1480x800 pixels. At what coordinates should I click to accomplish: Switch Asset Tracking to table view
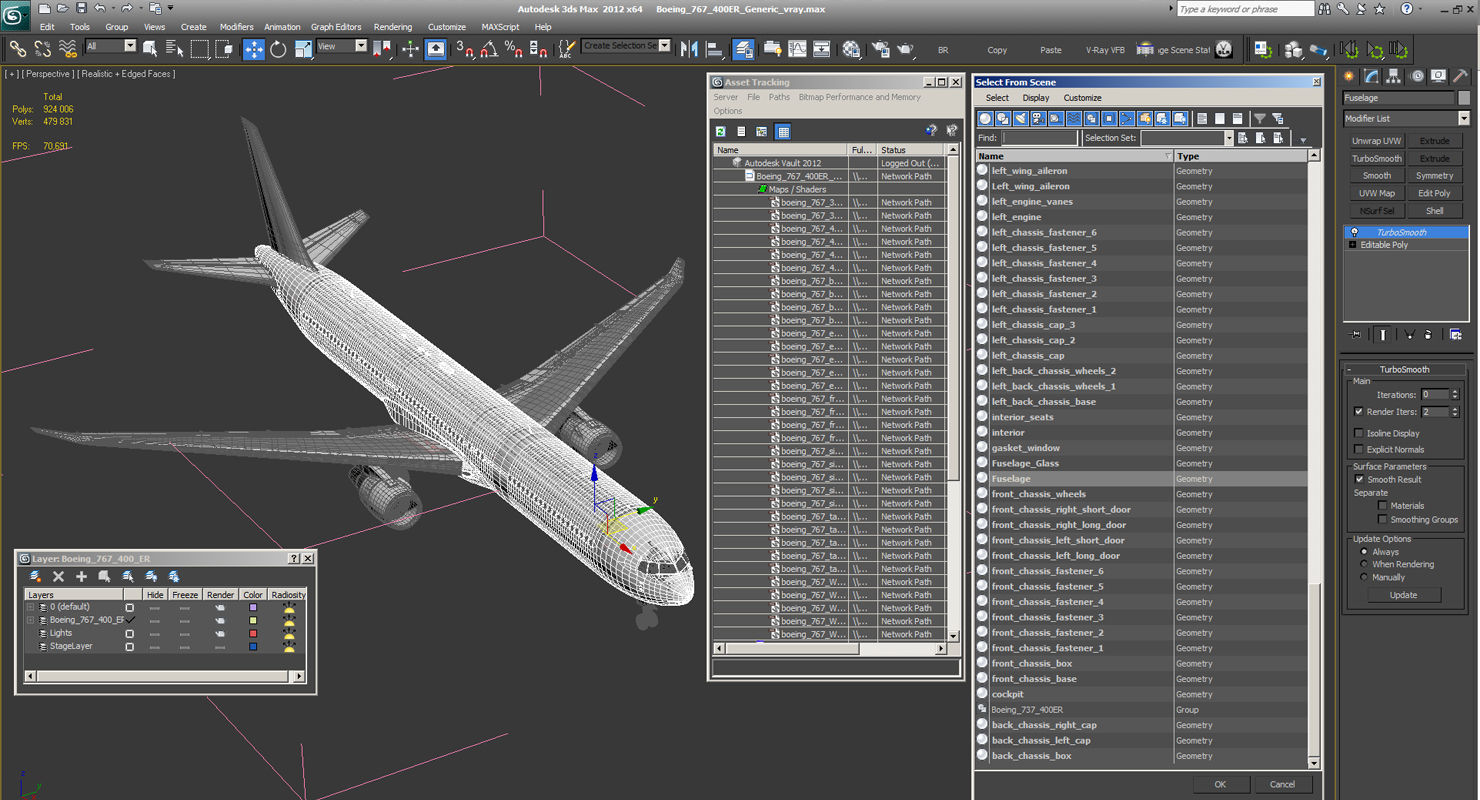point(783,131)
